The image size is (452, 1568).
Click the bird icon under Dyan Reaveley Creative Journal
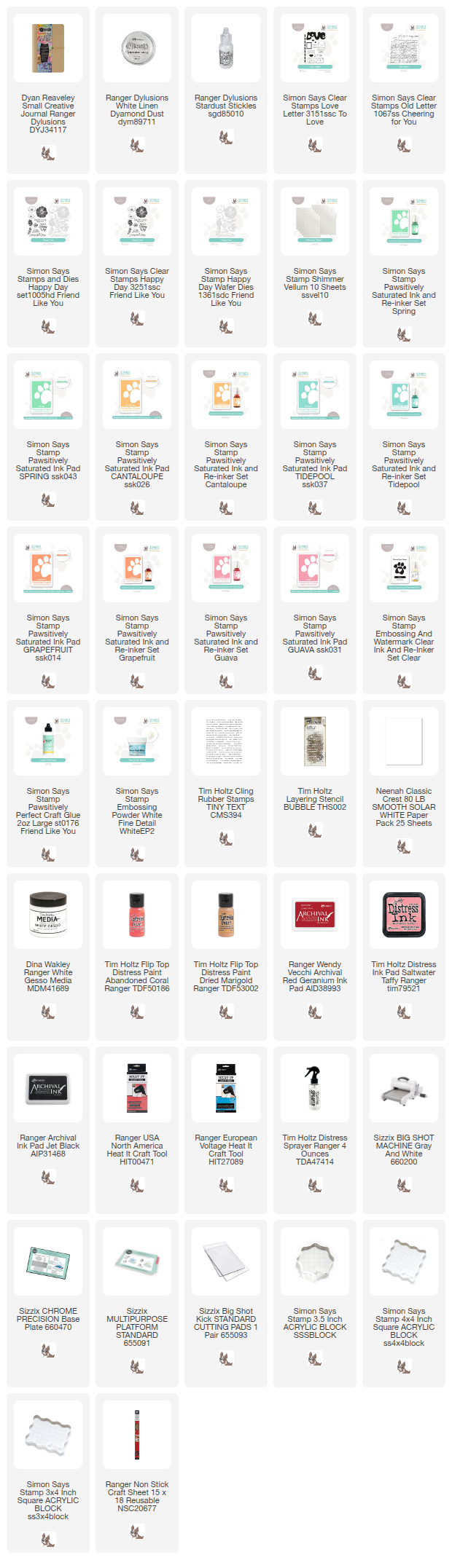[48, 153]
